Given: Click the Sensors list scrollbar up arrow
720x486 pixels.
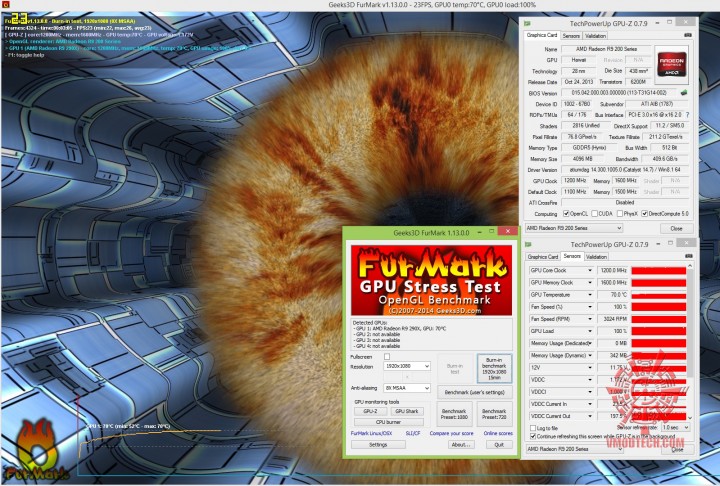Looking at the screenshot, I should click(690, 266).
